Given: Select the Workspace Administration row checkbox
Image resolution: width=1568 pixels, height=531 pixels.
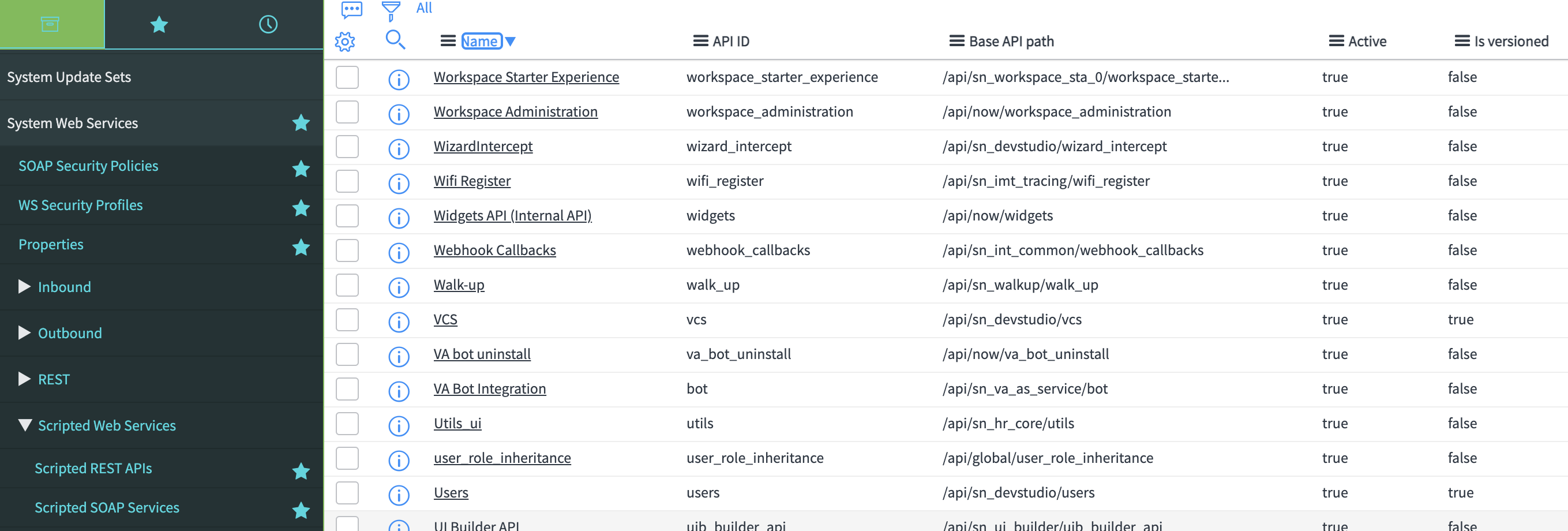Looking at the screenshot, I should pos(347,112).
